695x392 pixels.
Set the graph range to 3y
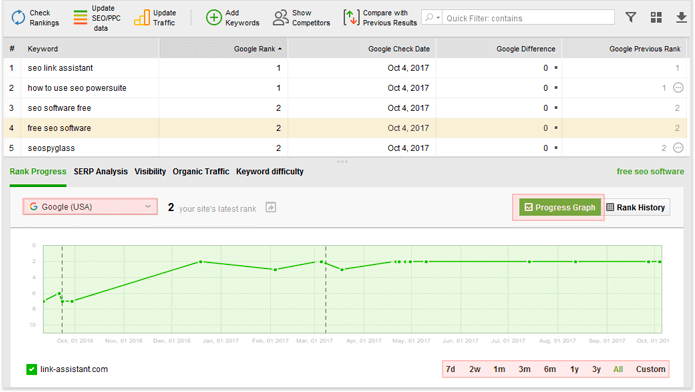point(596,369)
